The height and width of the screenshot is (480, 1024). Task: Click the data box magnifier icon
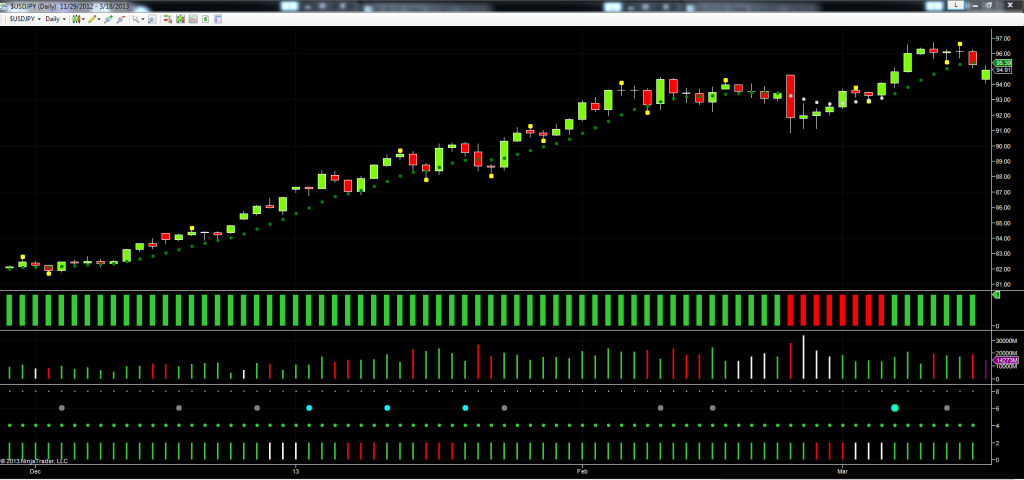click(x=152, y=19)
